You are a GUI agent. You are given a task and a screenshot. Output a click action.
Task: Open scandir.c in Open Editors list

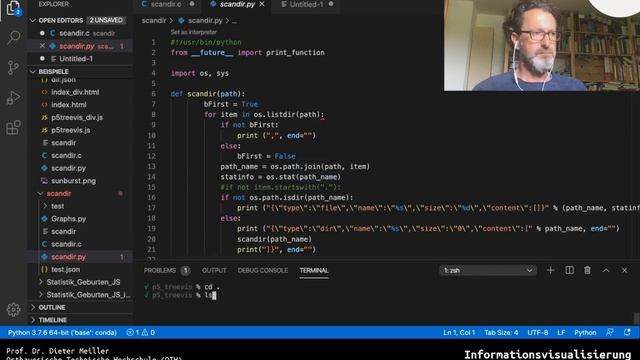tap(80, 33)
